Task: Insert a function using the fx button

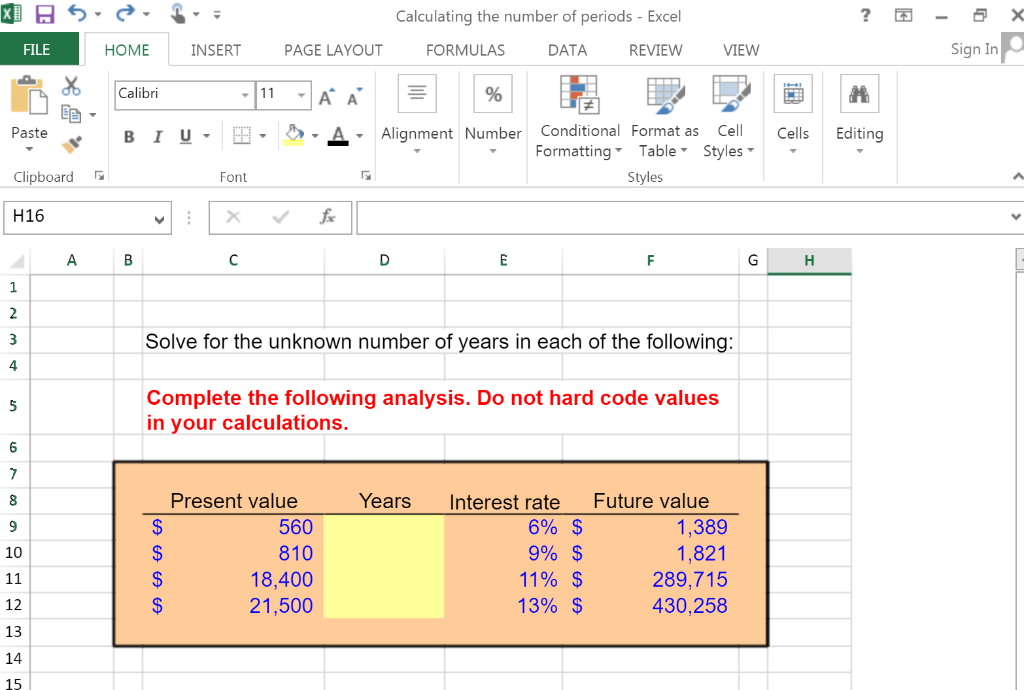Action: [x=329, y=216]
